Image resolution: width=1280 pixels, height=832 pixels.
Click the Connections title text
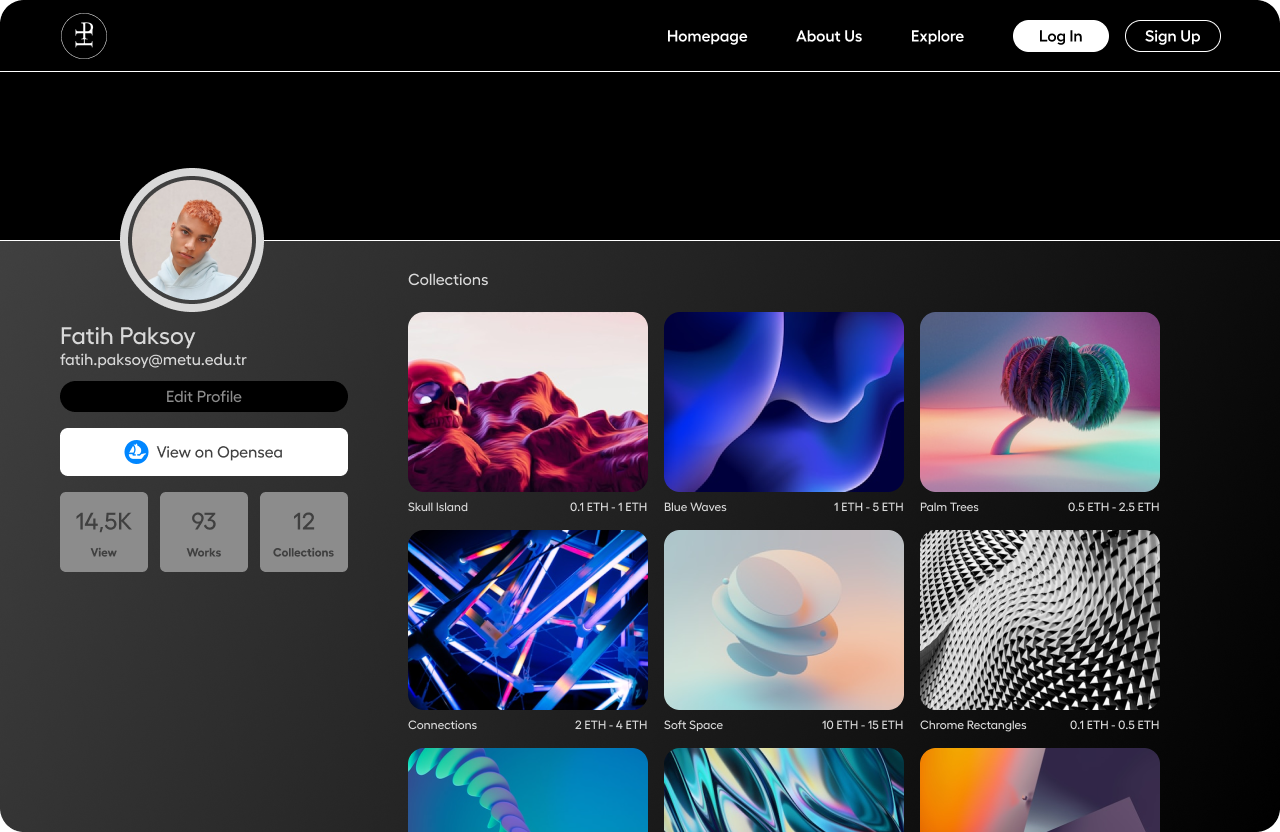[x=442, y=725]
